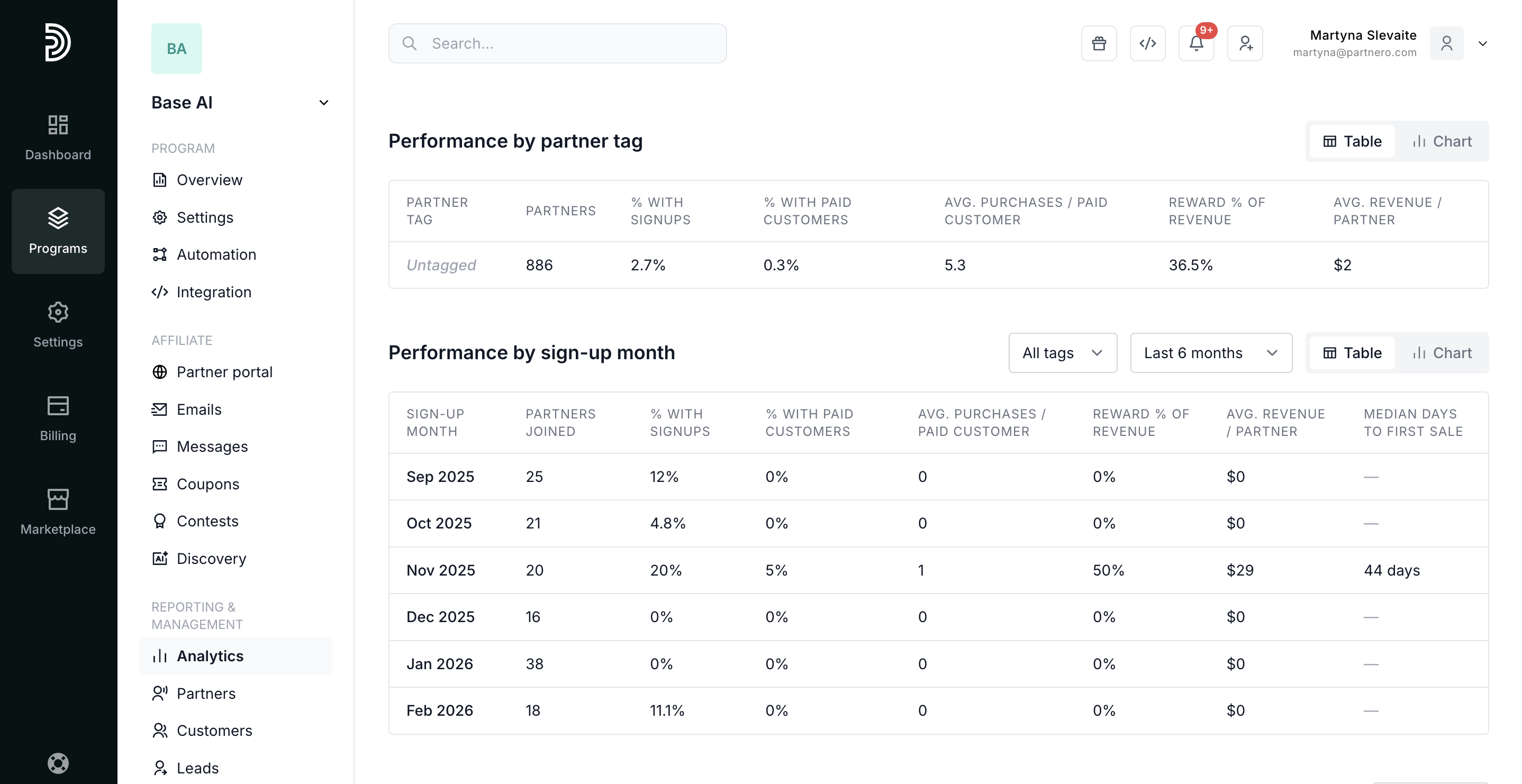
Task: Open the Marketplace sidebar section
Action: (x=58, y=512)
